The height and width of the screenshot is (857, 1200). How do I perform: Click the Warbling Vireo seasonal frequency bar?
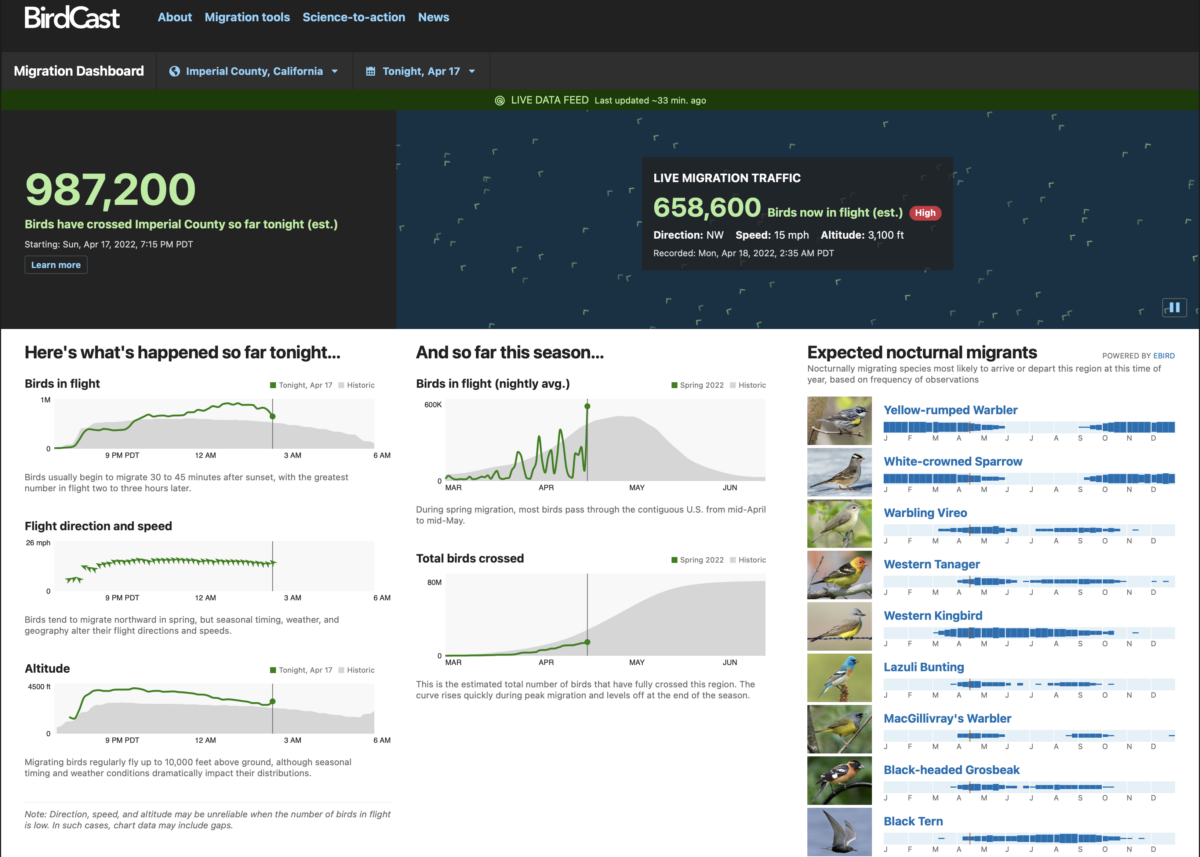click(1028, 529)
